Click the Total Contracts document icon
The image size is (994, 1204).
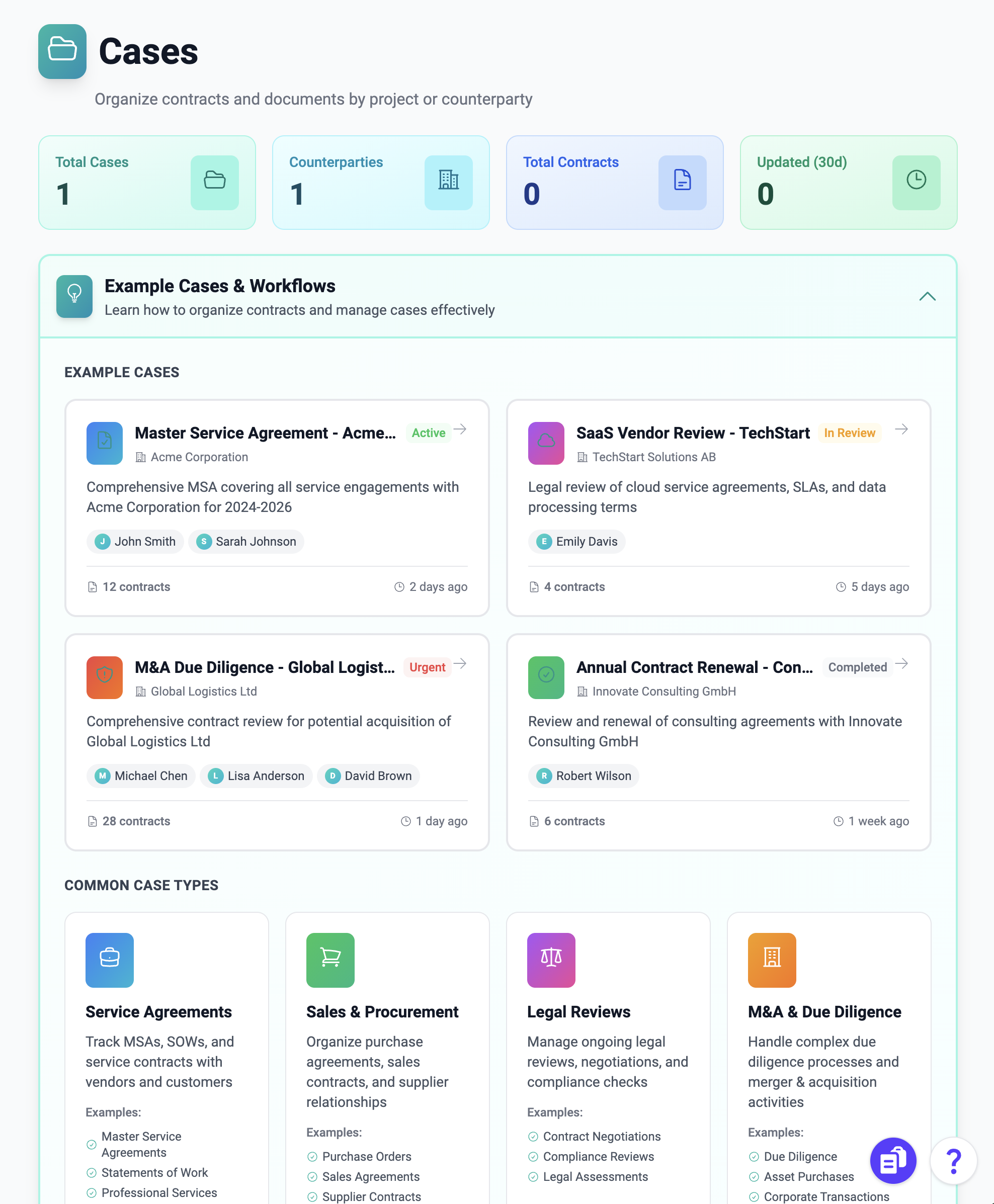[x=682, y=182]
